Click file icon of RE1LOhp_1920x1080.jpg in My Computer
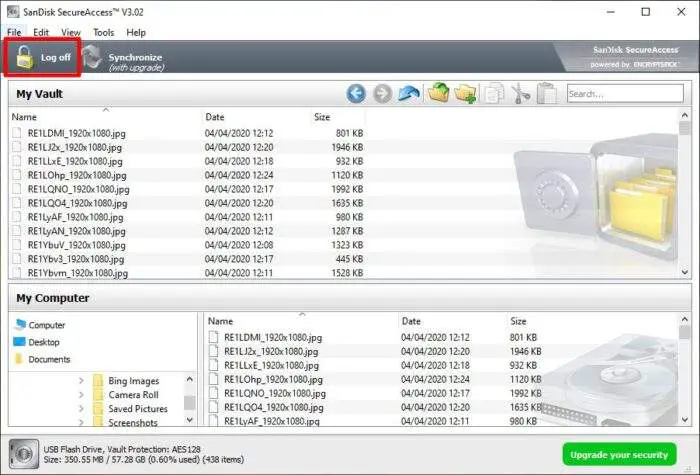 click(213, 379)
